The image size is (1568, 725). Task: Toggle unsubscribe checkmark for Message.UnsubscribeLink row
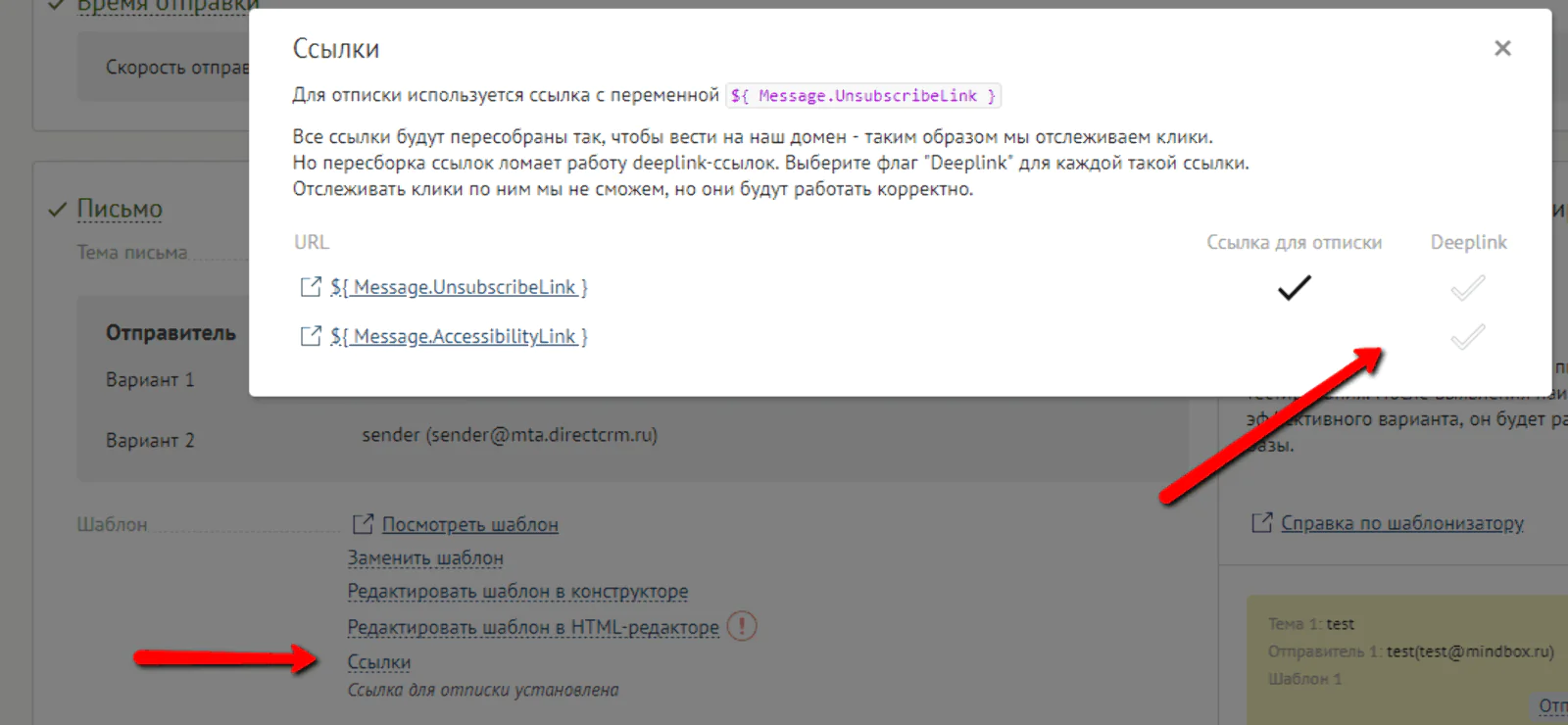(x=1294, y=287)
